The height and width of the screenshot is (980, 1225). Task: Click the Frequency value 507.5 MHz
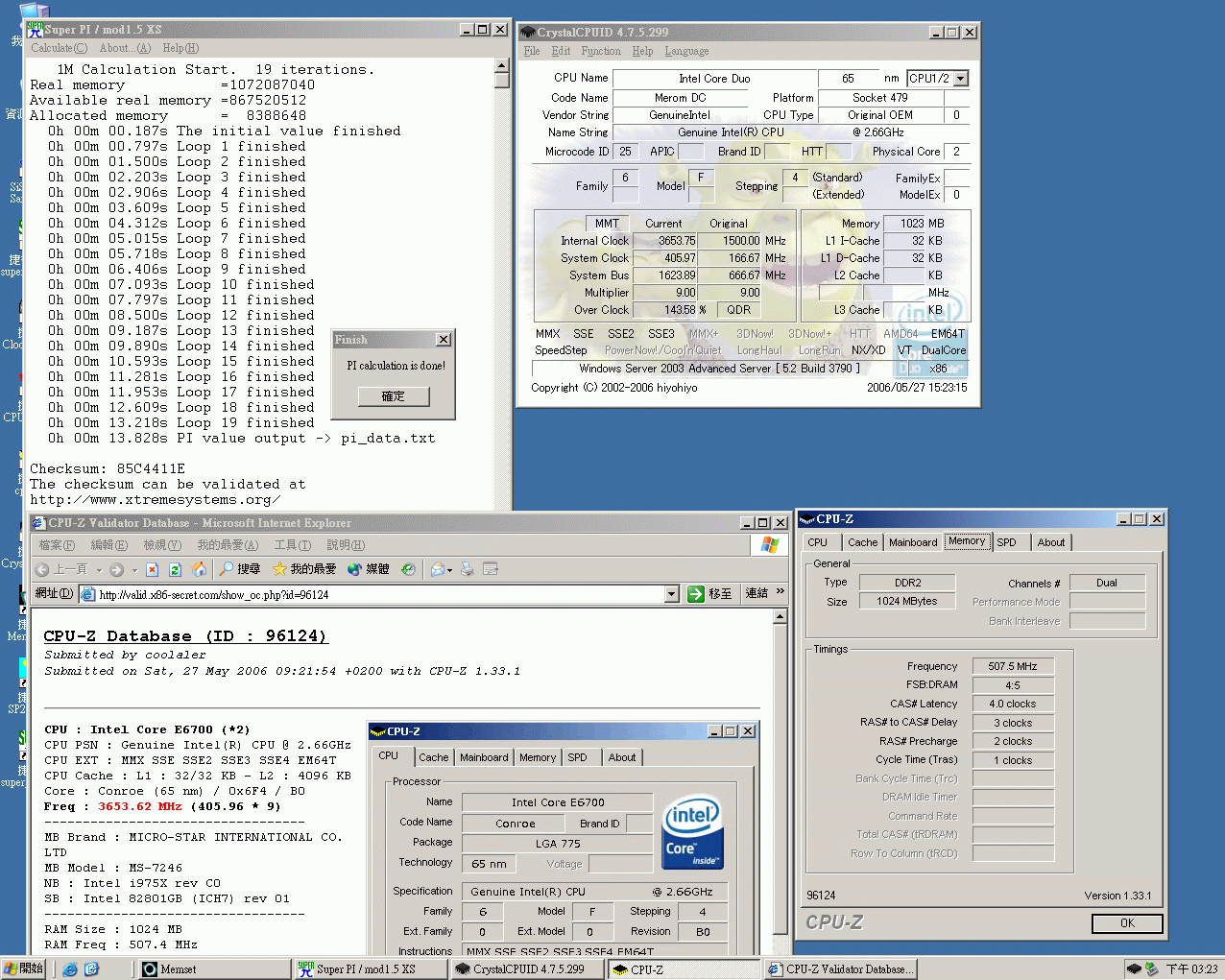tap(1013, 666)
